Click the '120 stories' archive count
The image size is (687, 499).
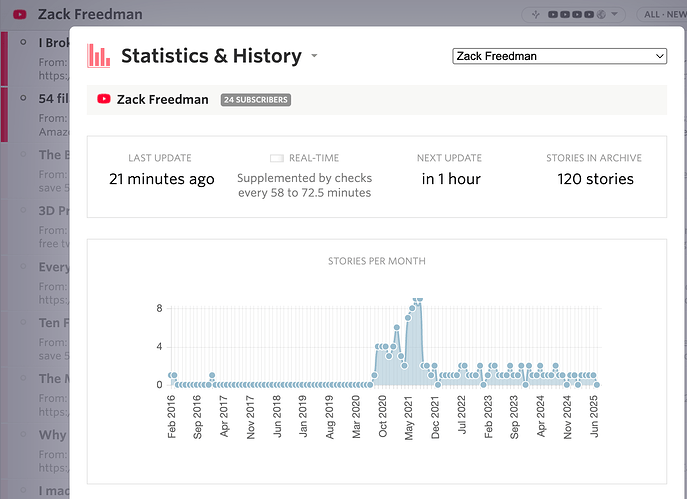595,179
